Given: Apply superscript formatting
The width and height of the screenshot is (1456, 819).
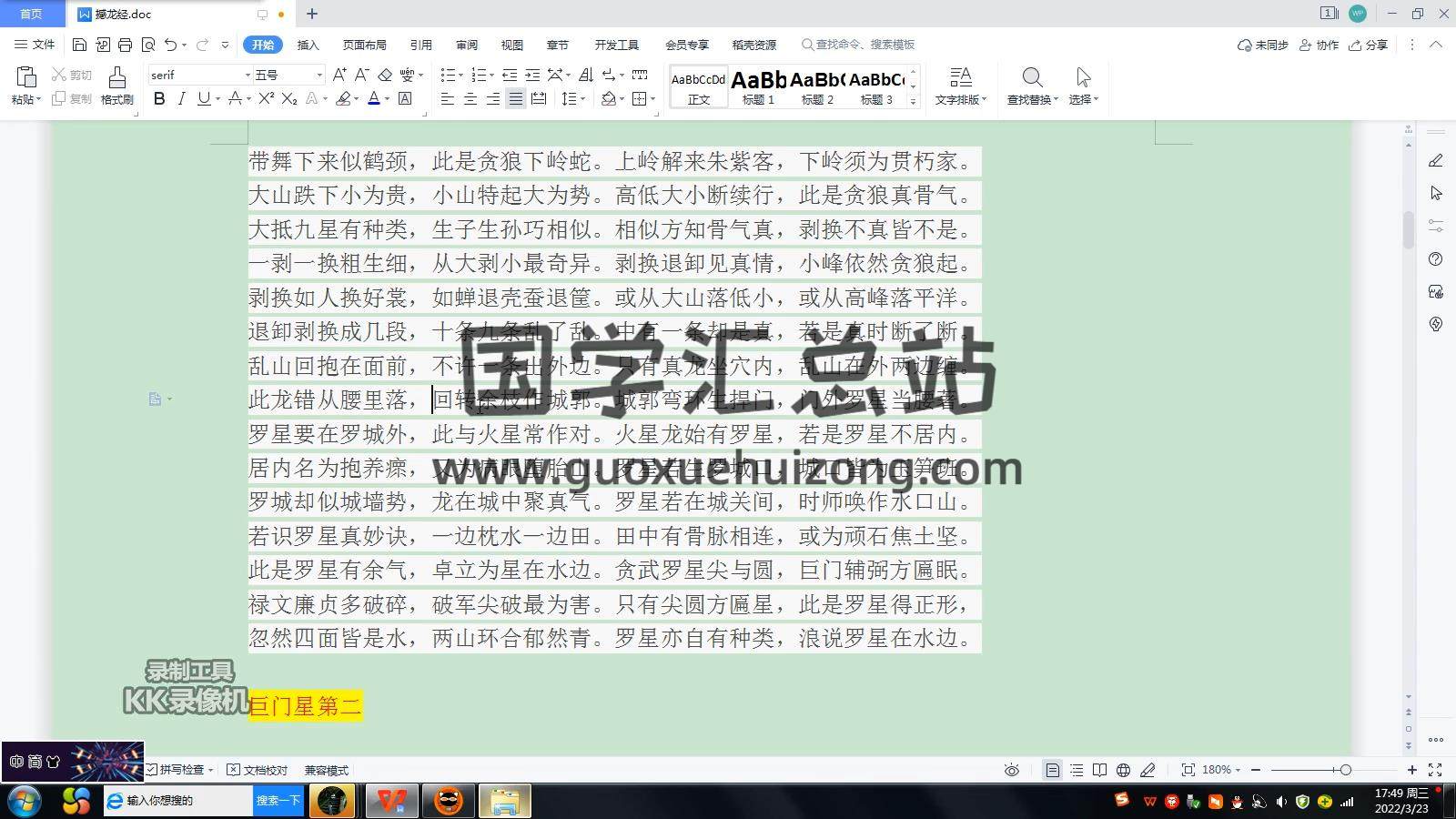Looking at the screenshot, I should [266, 98].
